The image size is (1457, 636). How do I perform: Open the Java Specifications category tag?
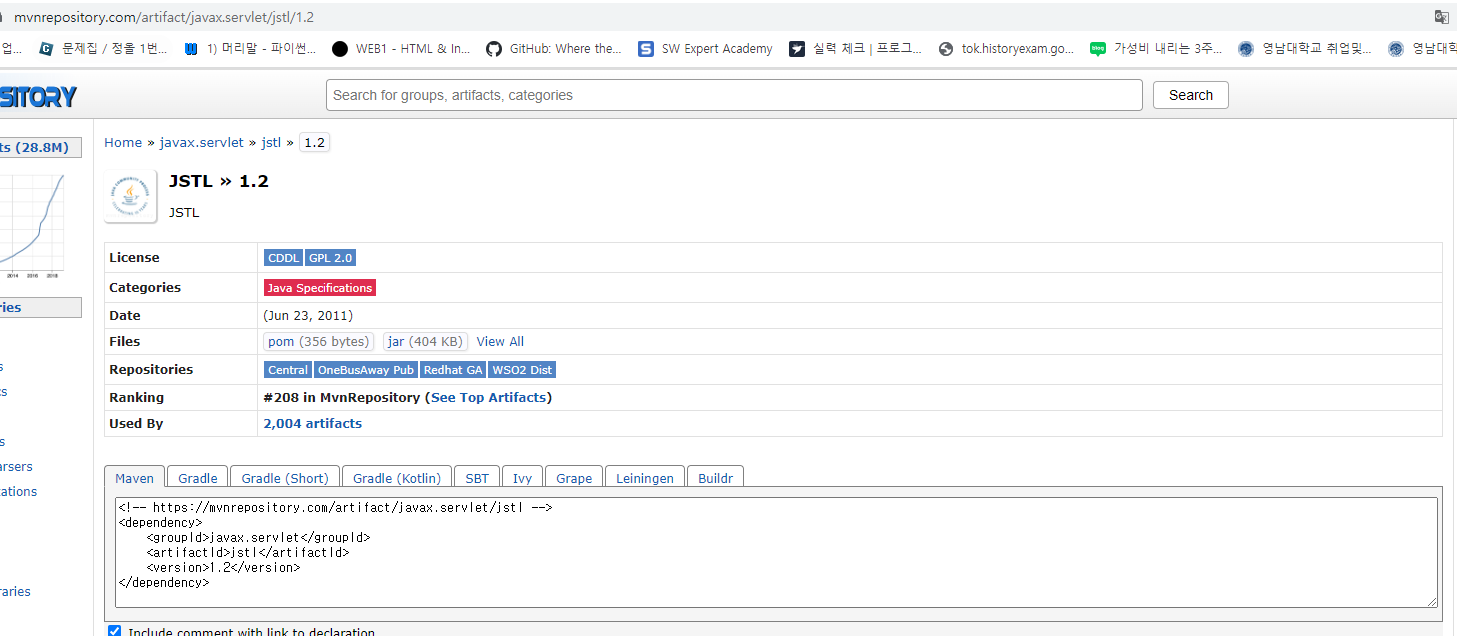click(x=320, y=288)
